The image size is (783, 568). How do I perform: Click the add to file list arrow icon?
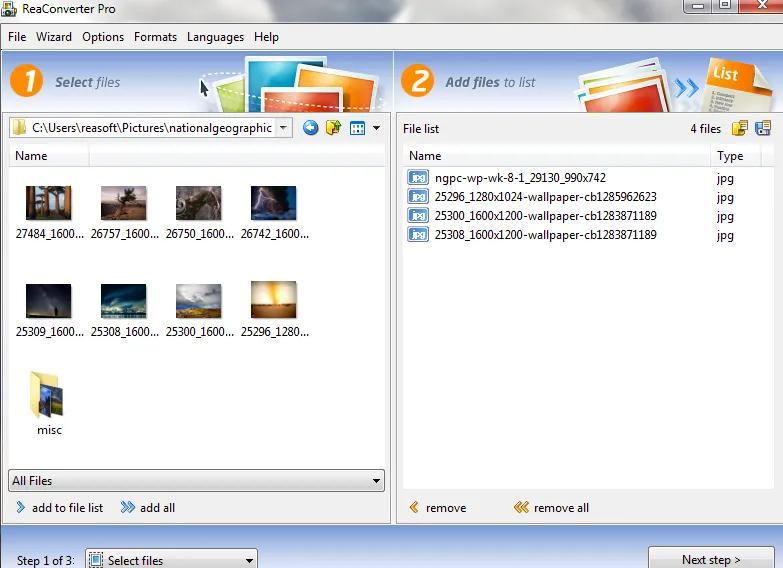[x=20, y=508]
